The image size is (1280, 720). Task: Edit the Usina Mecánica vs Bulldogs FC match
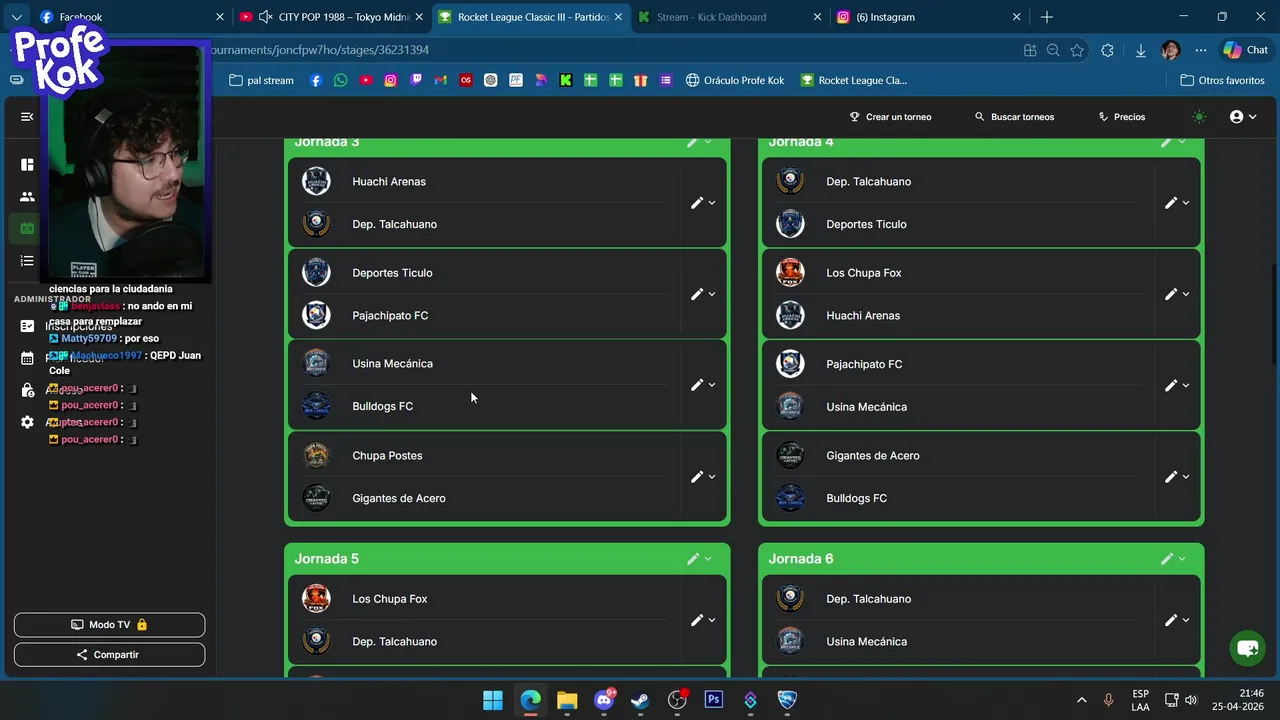[697, 385]
